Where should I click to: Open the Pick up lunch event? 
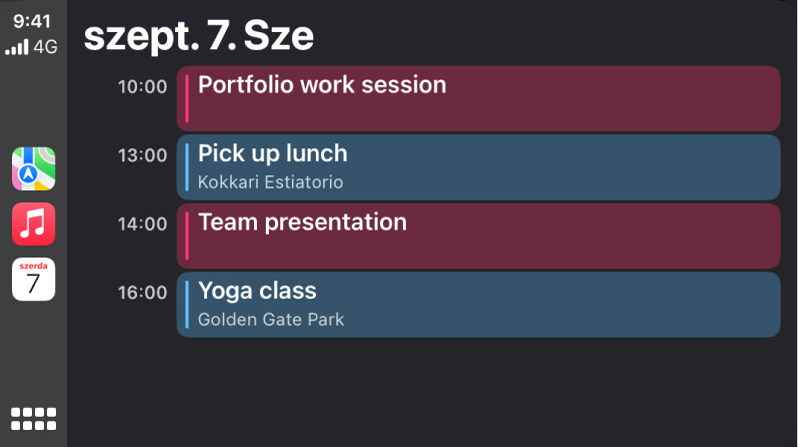pos(478,167)
